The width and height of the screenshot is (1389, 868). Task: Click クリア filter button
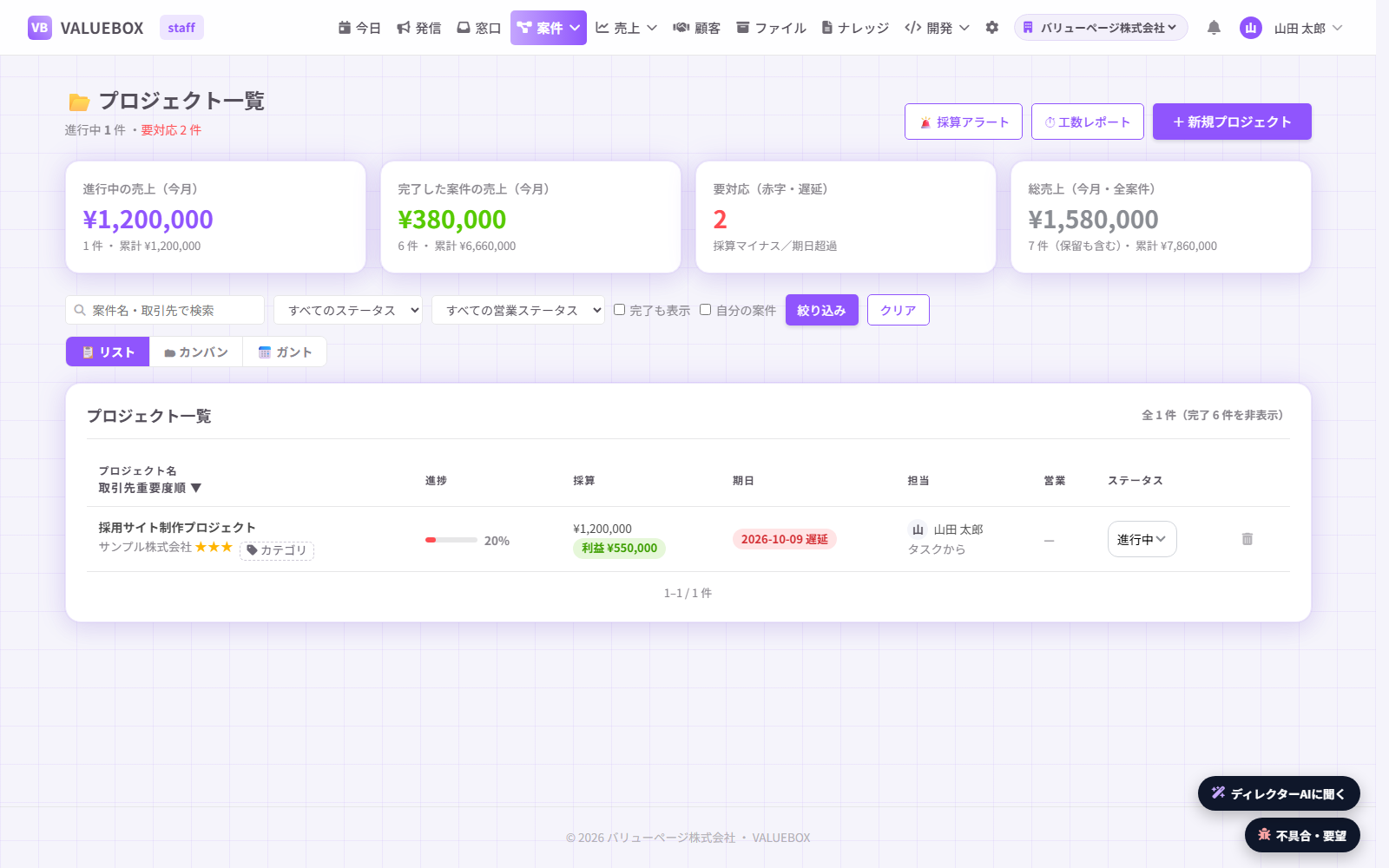[899, 310]
